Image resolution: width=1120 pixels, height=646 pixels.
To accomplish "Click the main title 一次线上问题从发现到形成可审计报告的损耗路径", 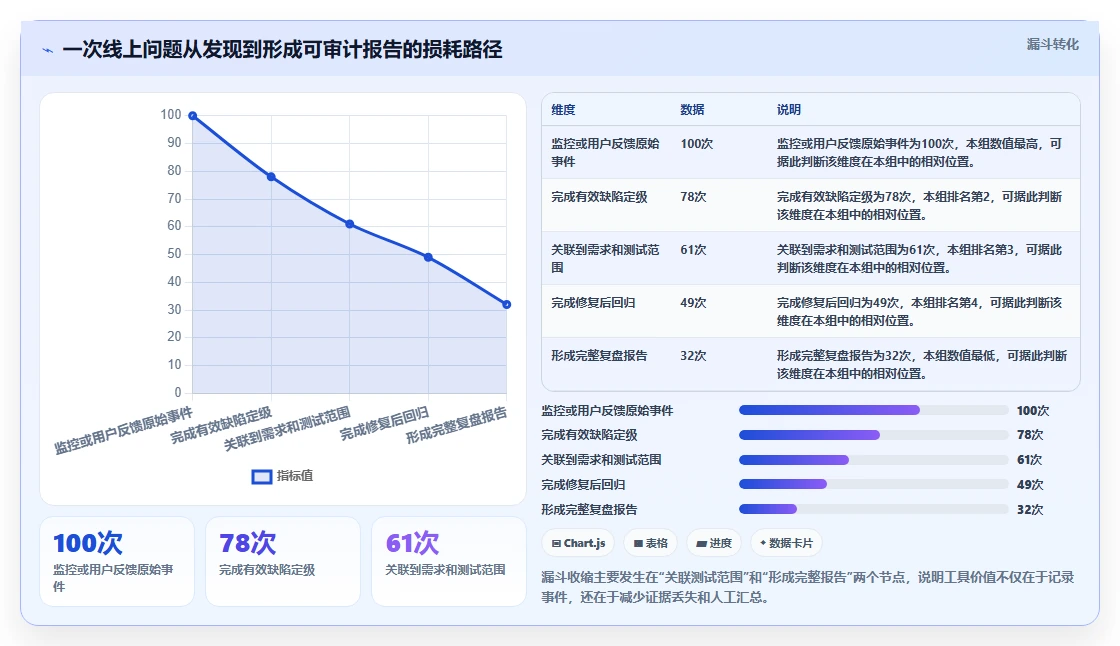I will pyautogui.click(x=282, y=49).
